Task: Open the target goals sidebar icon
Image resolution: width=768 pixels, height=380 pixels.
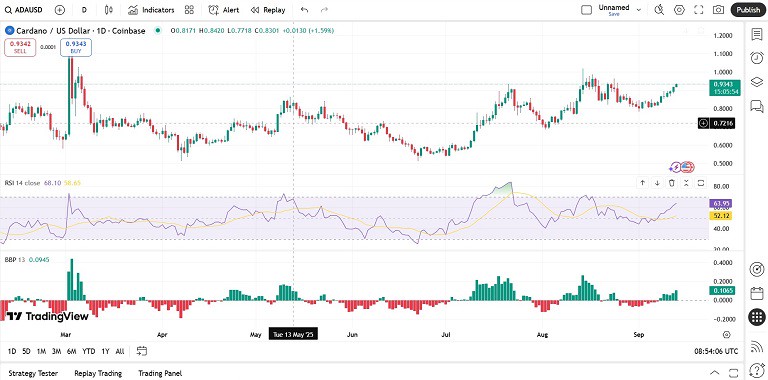Action: (x=757, y=269)
